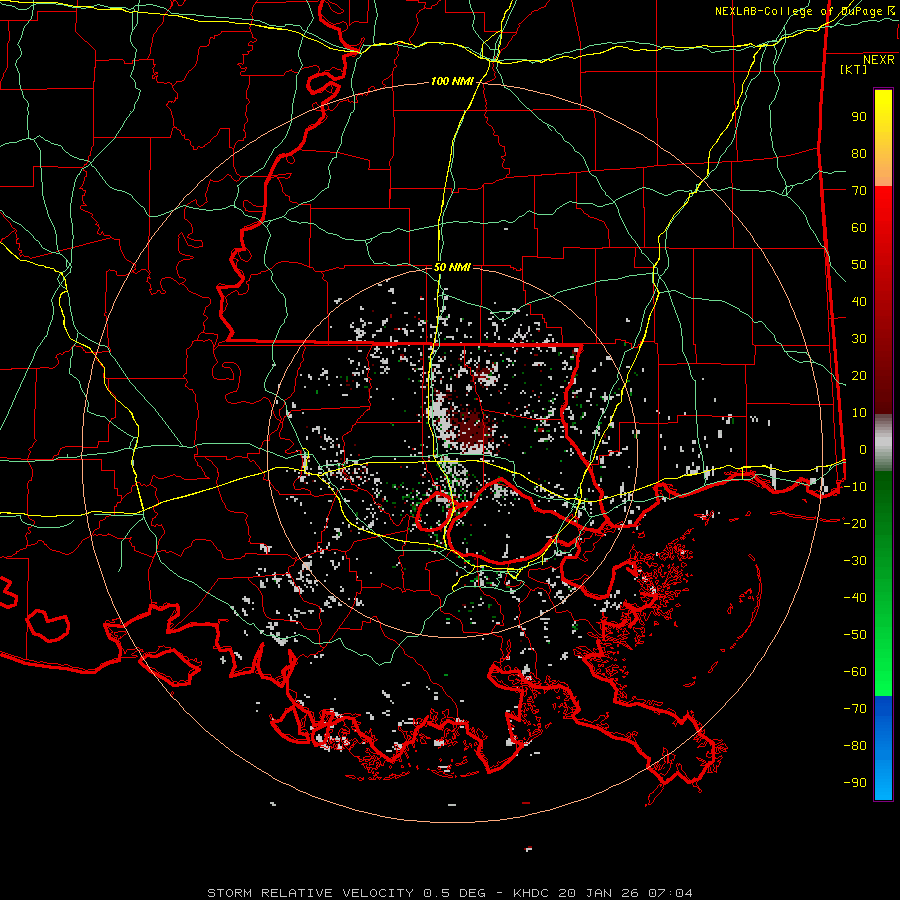Click the NEXR label above the color scale
Viewport: 900px width, 900px height.
point(878,60)
